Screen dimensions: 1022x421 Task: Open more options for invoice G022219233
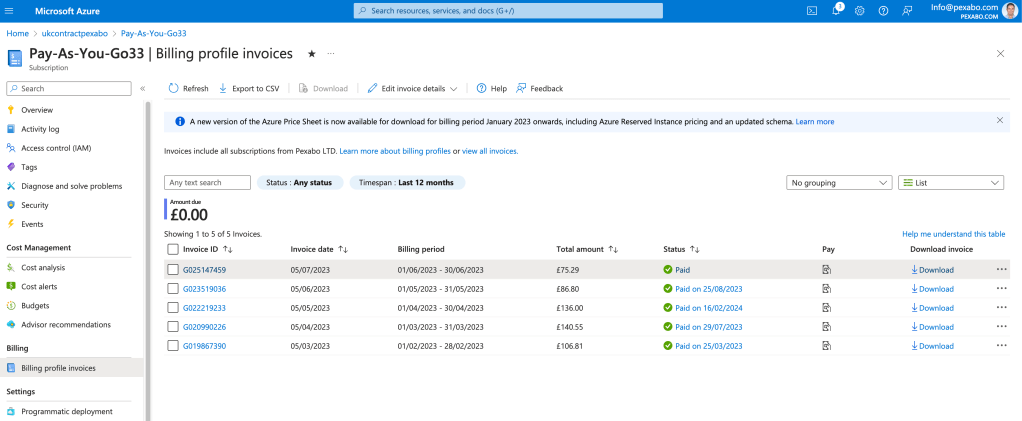pyautogui.click(x=1001, y=308)
